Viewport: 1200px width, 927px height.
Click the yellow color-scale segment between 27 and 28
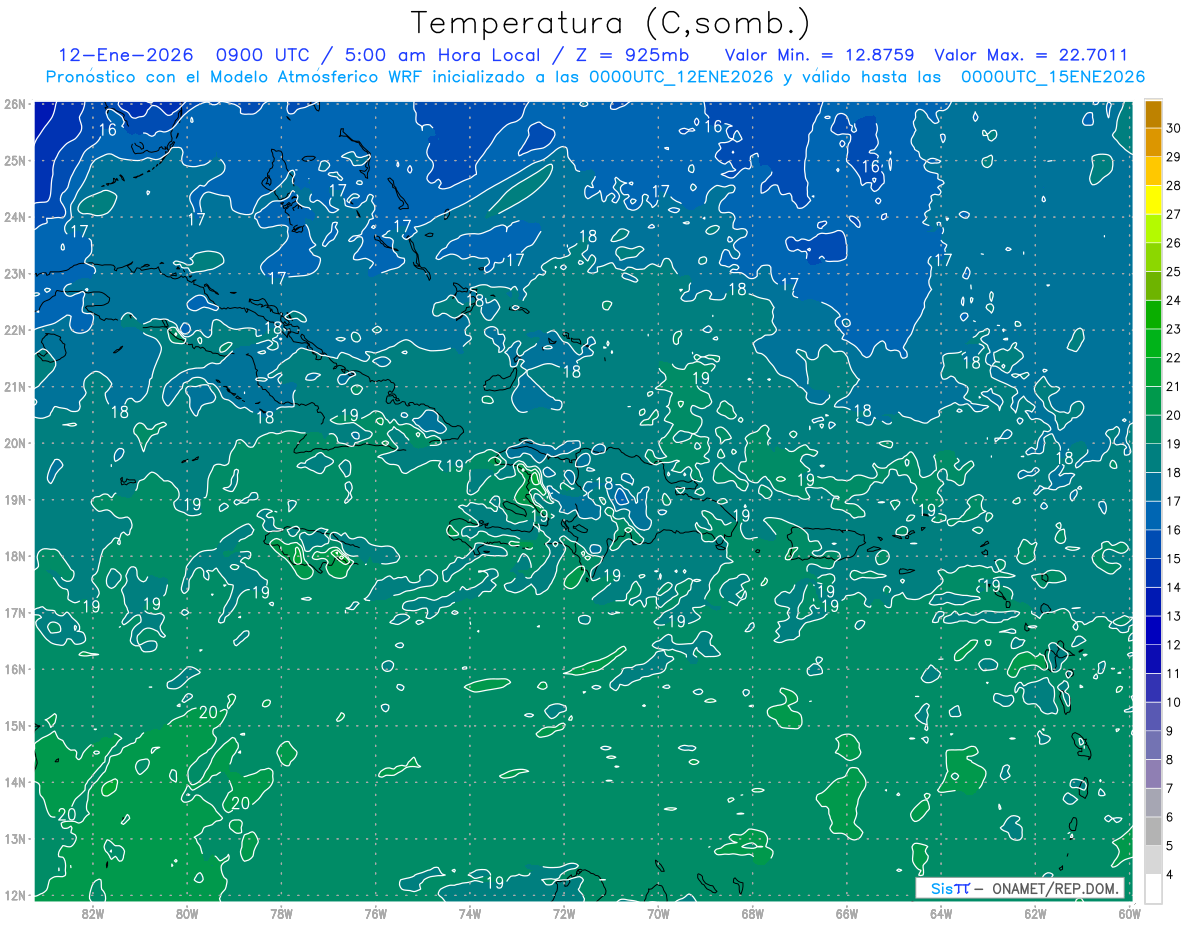point(1153,201)
